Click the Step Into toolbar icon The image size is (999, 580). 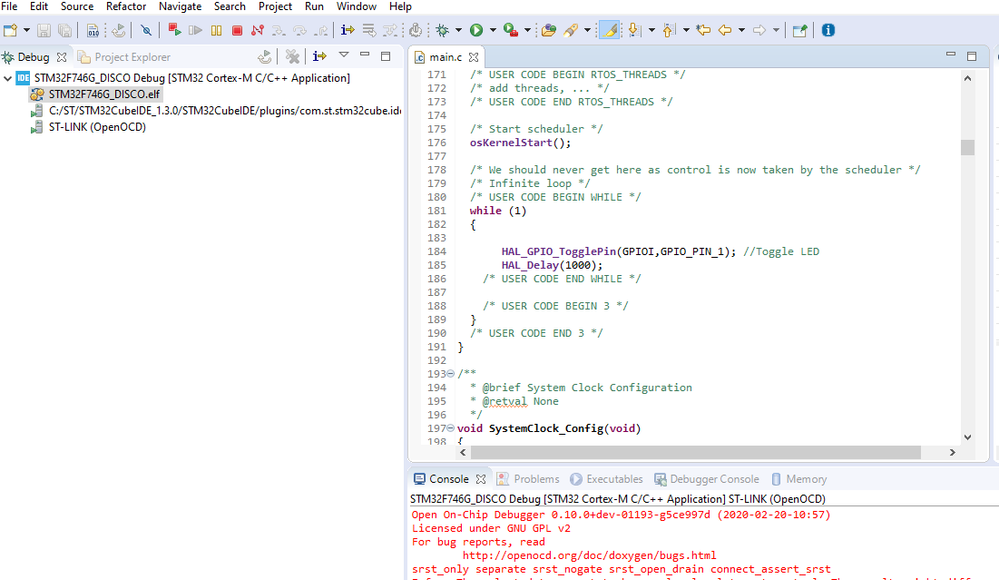(x=278, y=30)
